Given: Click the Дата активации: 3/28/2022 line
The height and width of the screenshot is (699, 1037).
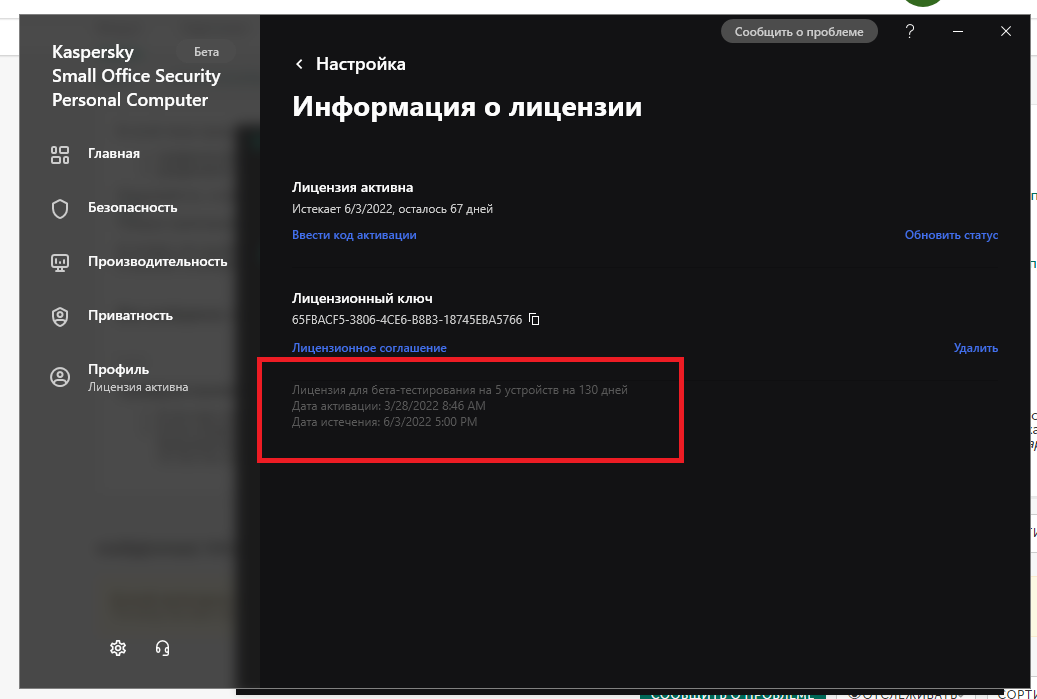Looking at the screenshot, I should click(x=389, y=406).
